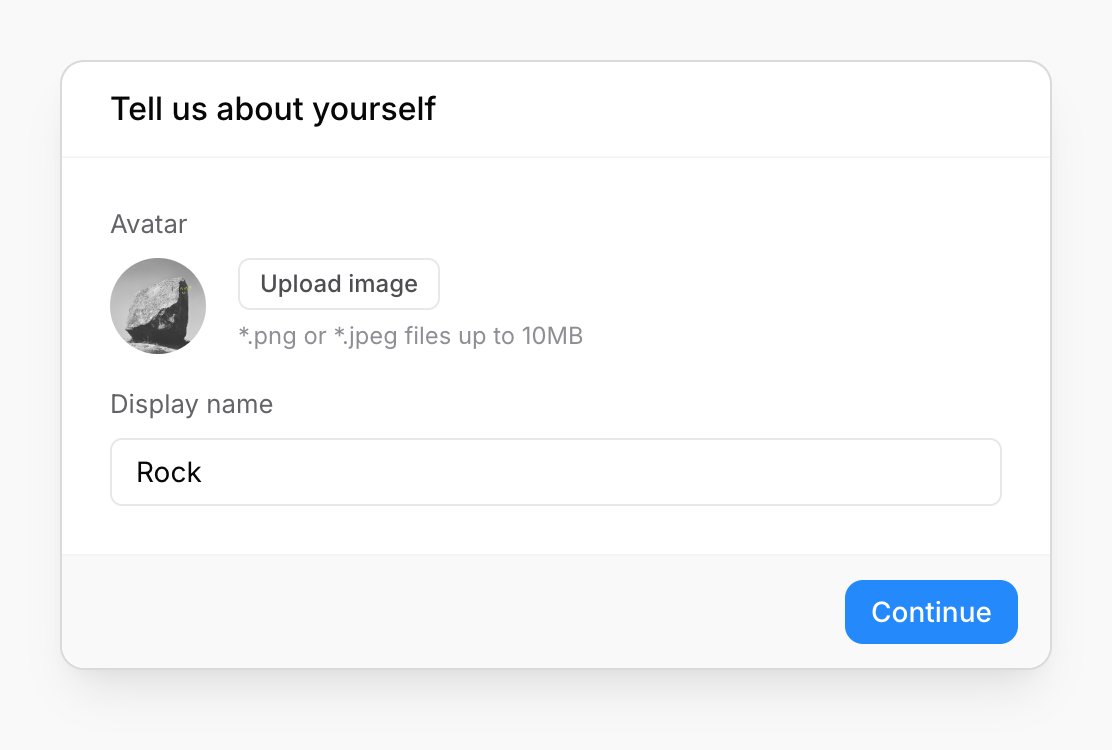Screen dimensions: 1112x750
Task: Click the blank space beneath the Display name field
Action: click(555, 530)
